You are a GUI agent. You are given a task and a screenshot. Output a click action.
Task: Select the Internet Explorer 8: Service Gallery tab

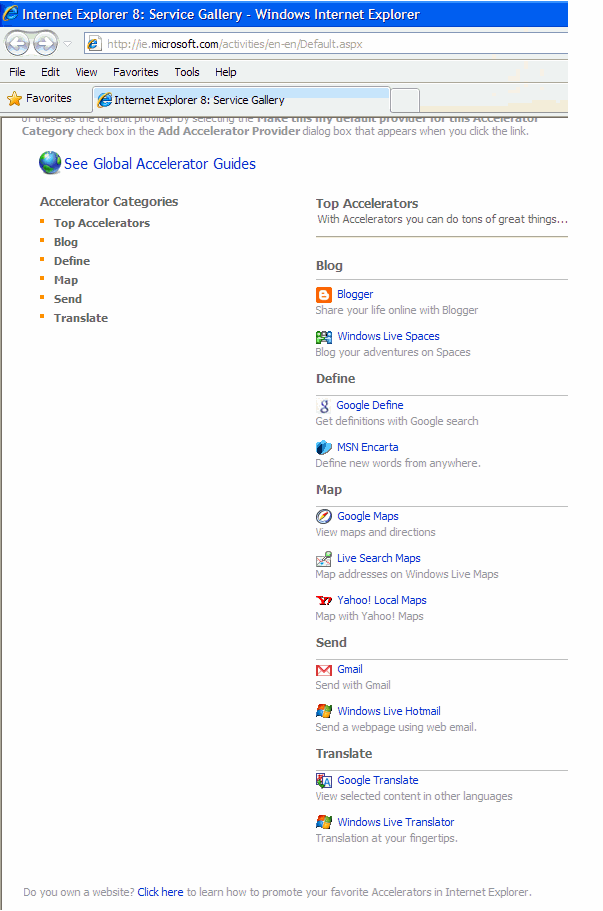tap(241, 100)
